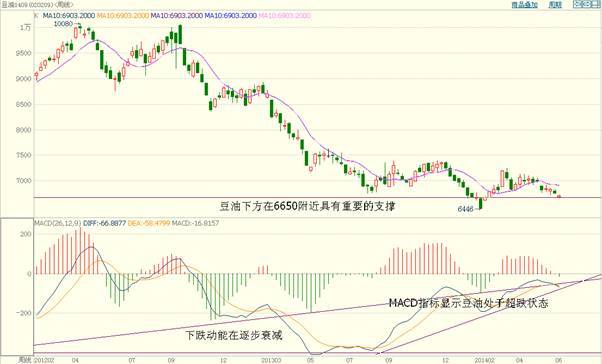Image resolution: width=602 pixels, height=364 pixels.
Task: Click the 8500 price axis label
Action: (x=24, y=104)
